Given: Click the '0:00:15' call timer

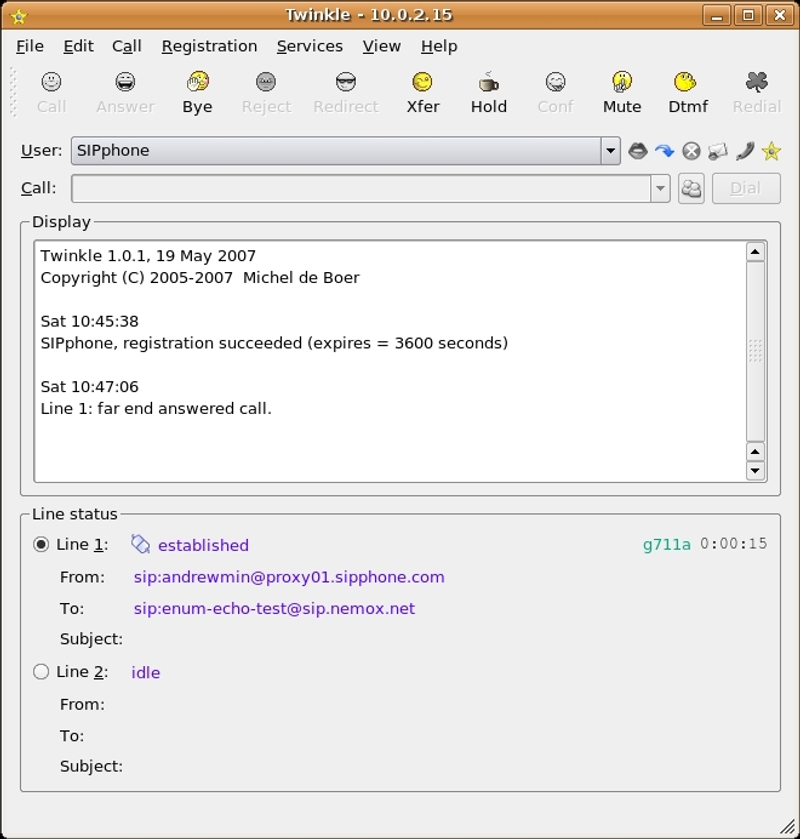Looking at the screenshot, I should pyautogui.click(x=734, y=544).
